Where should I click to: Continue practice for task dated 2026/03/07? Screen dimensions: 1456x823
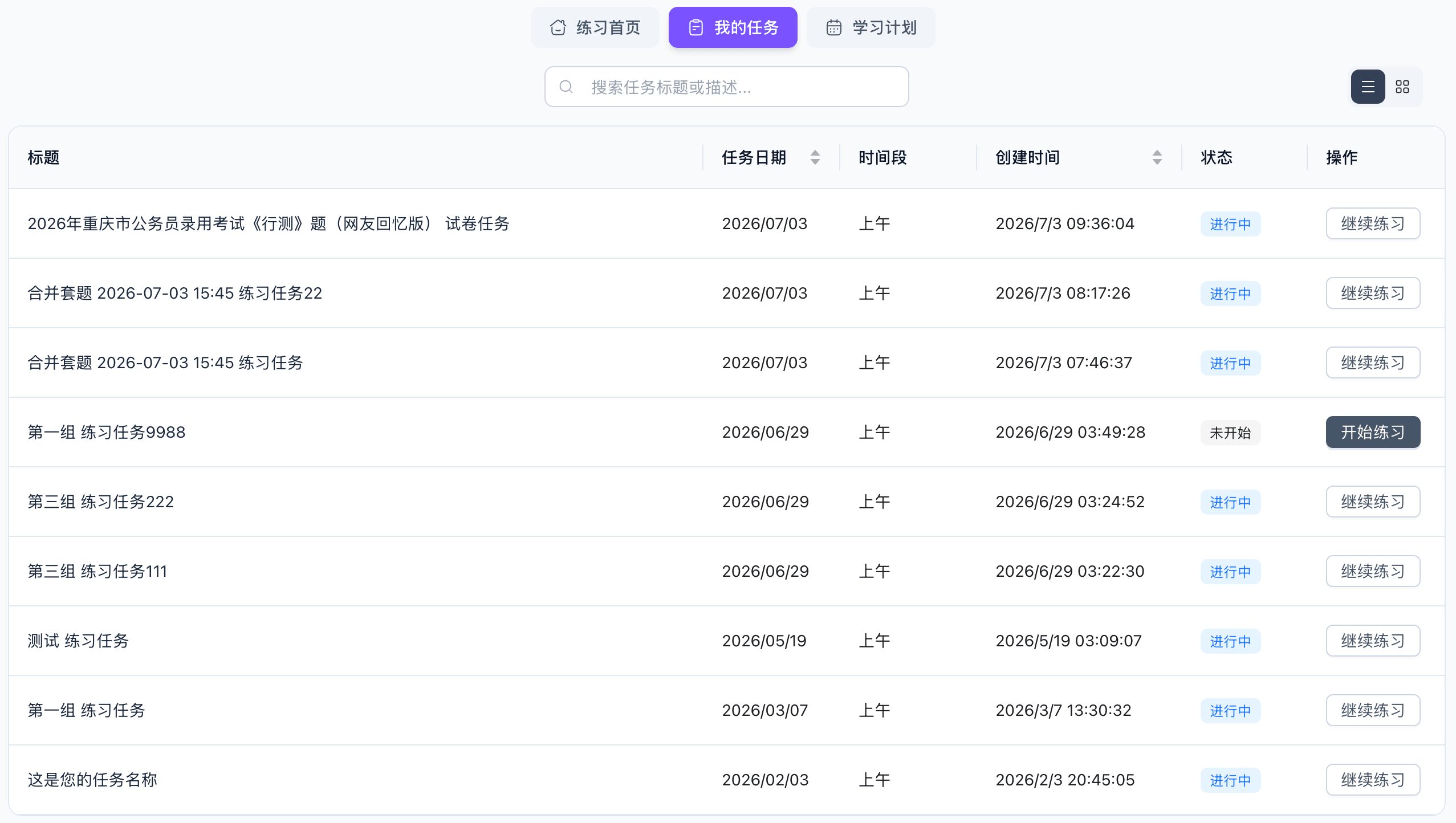click(1373, 710)
